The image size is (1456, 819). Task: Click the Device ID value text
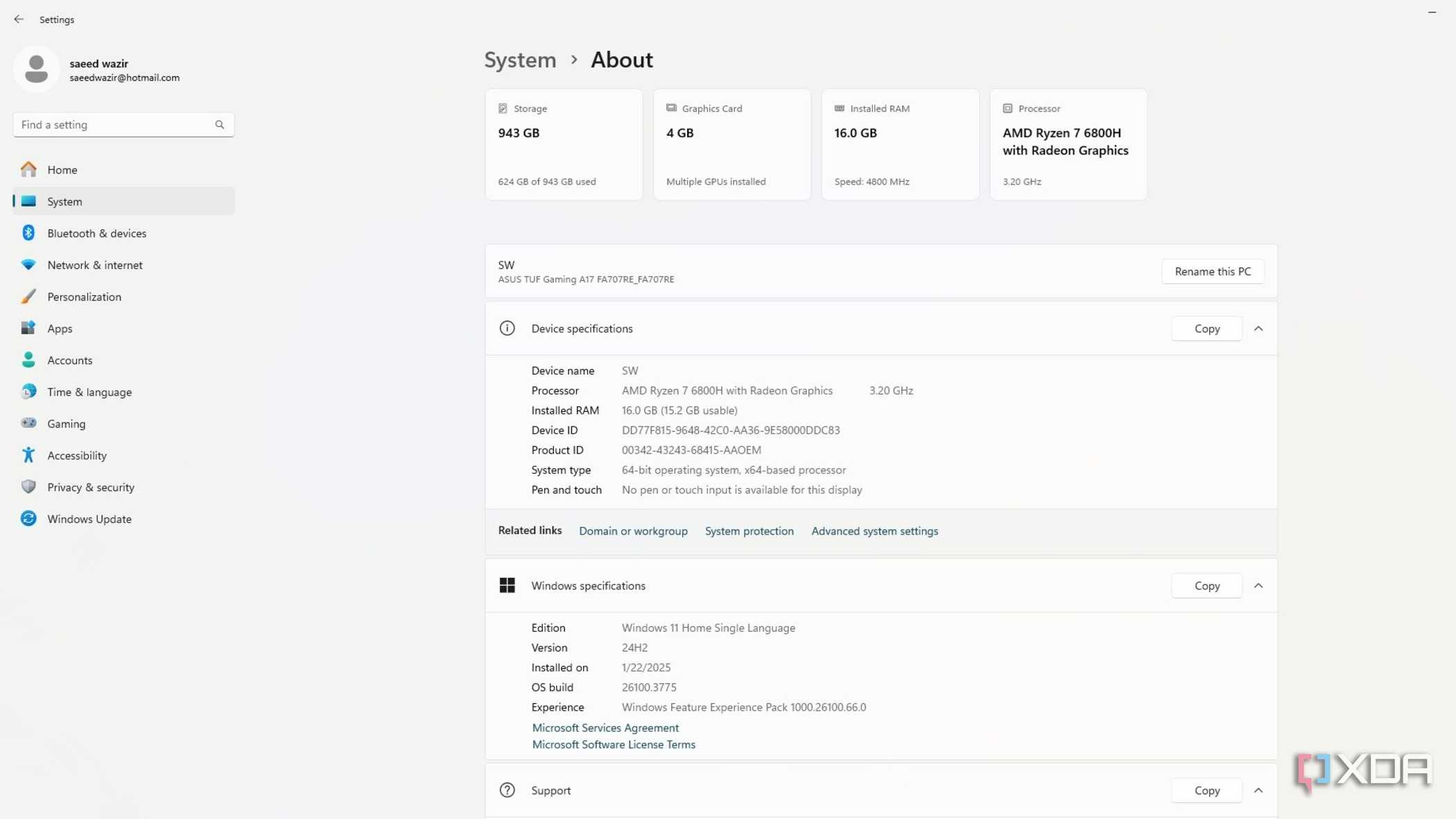click(731, 430)
